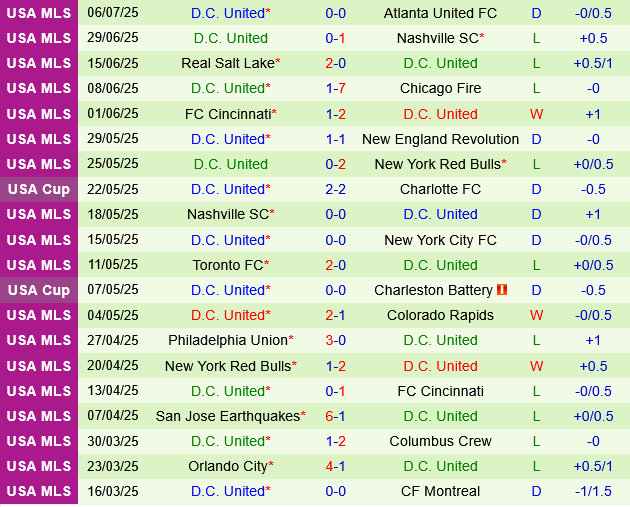The image size is (630, 507).
Task: Click the 3-0 Philadelphia Union score
Action: (x=336, y=341)
